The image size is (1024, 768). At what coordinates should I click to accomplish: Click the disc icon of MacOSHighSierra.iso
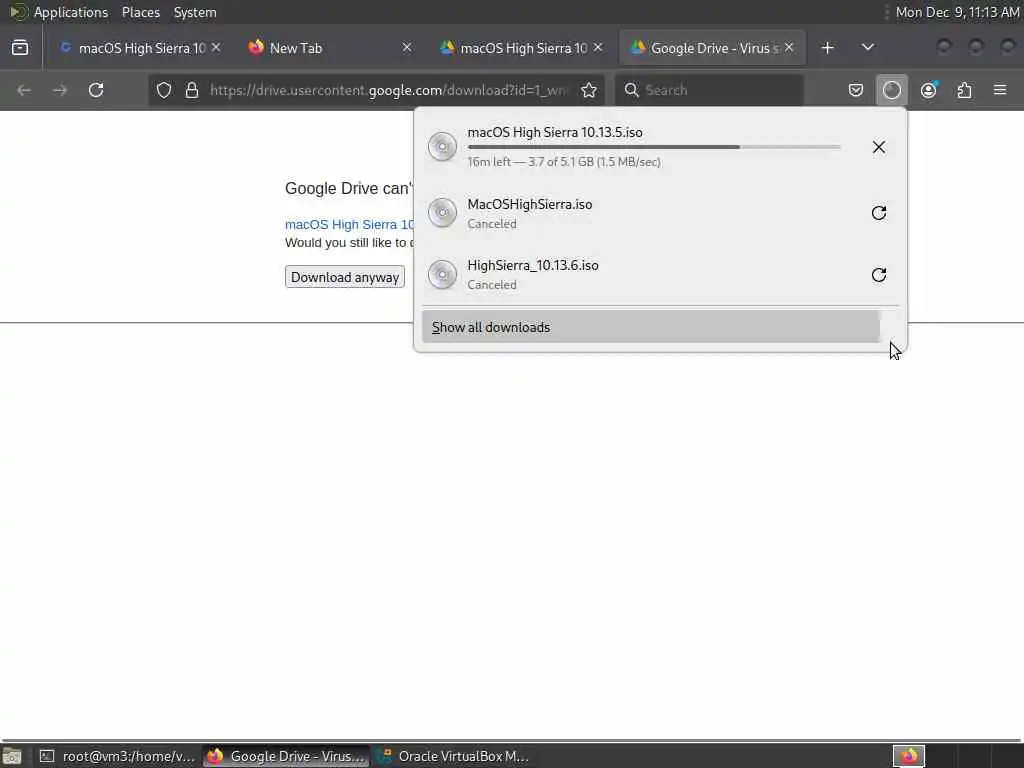(x=442, y=213)
